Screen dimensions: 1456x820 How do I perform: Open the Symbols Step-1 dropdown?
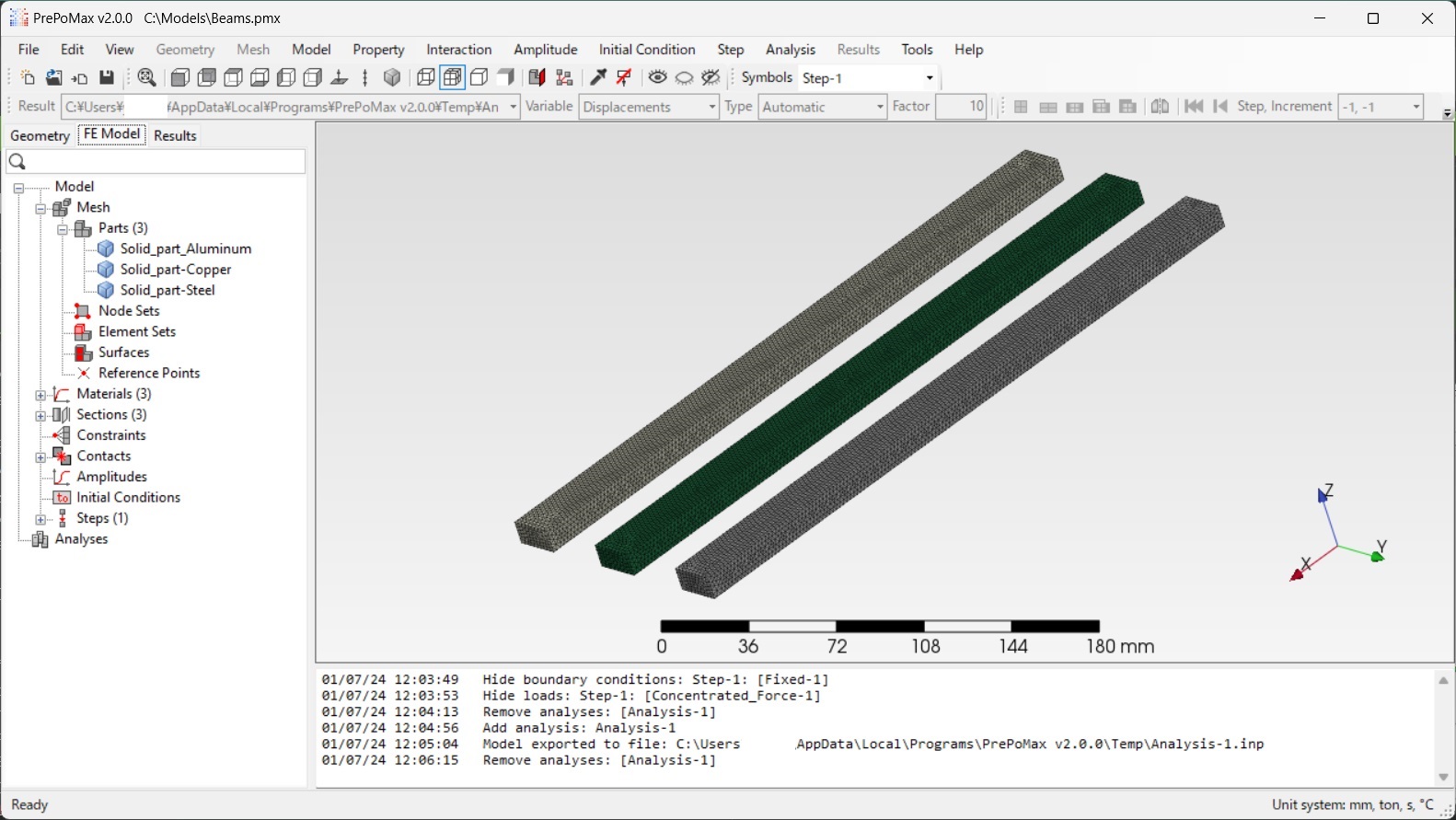930,78
